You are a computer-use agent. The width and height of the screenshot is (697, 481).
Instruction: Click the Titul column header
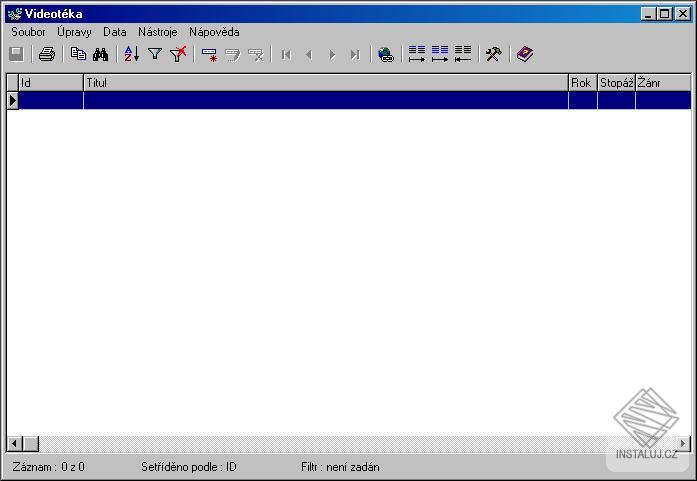pos(326,83)
